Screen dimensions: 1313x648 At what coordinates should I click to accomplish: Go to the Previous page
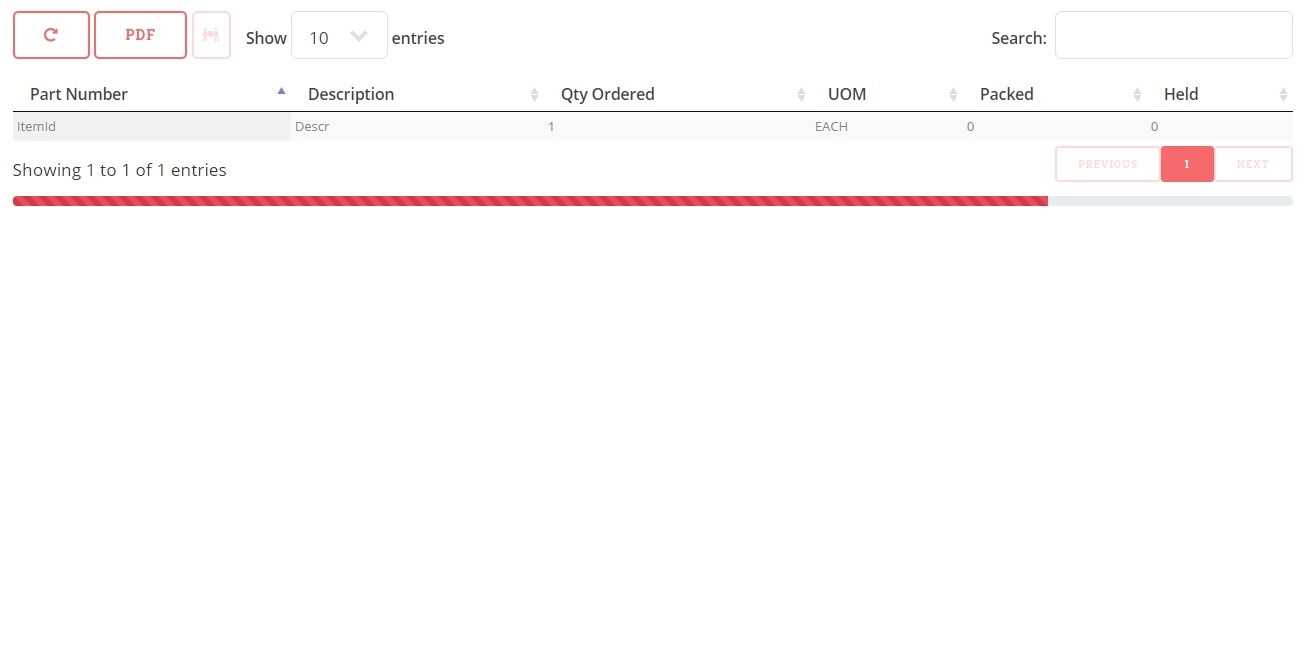pyautogui.click(x=1107, y=164)
